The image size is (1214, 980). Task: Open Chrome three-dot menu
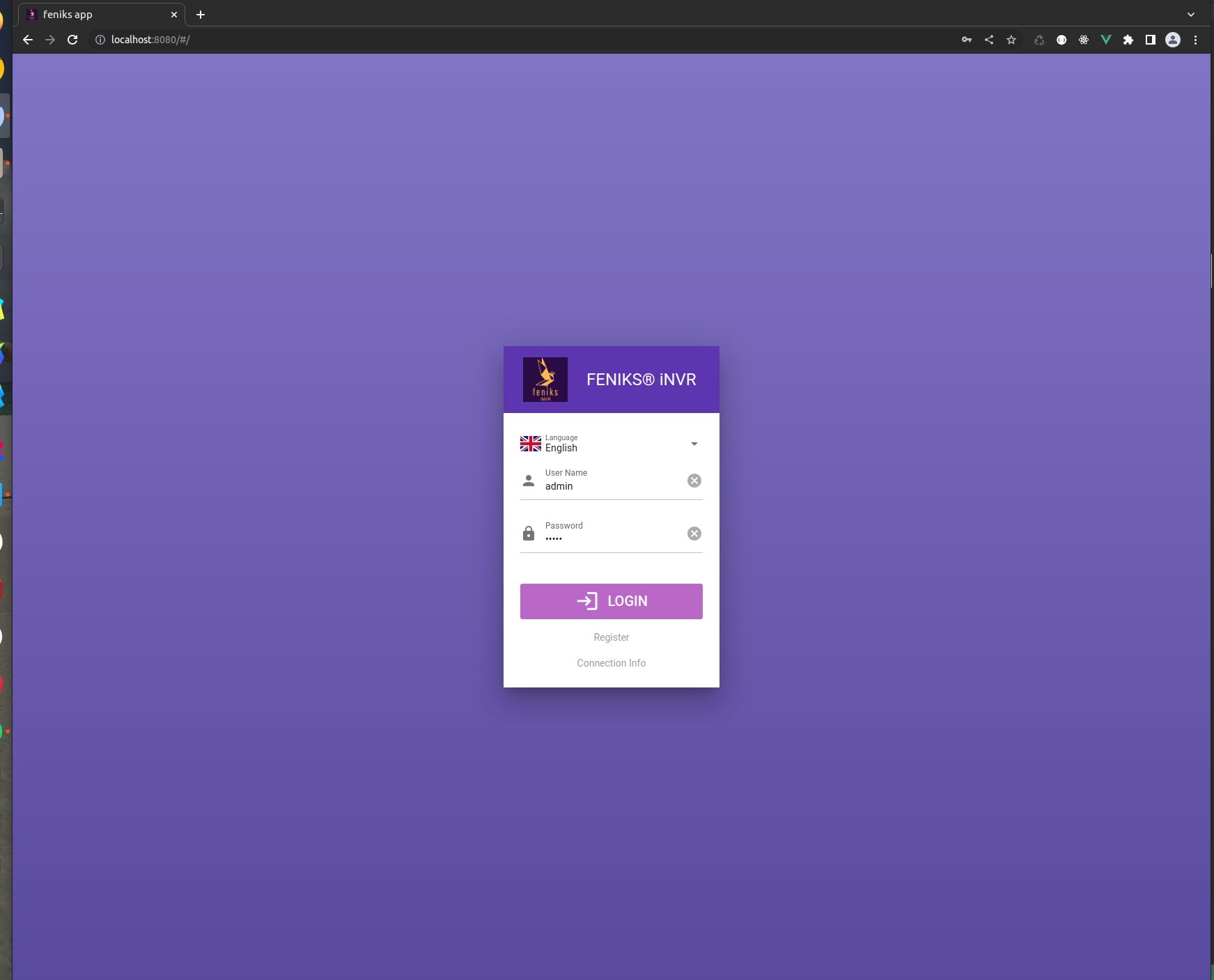coord(1196,40)
